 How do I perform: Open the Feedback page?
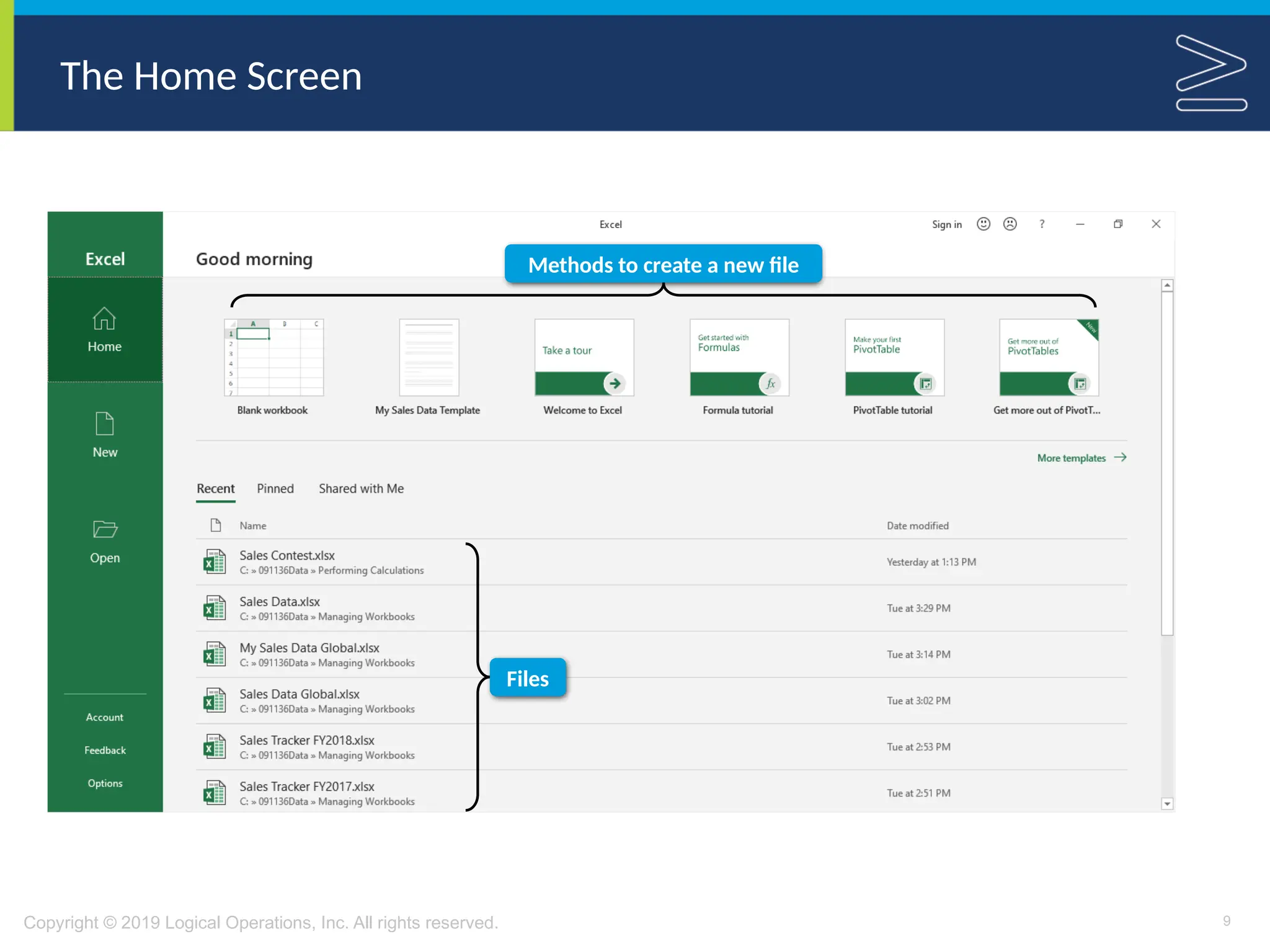(x=105, y=750)
